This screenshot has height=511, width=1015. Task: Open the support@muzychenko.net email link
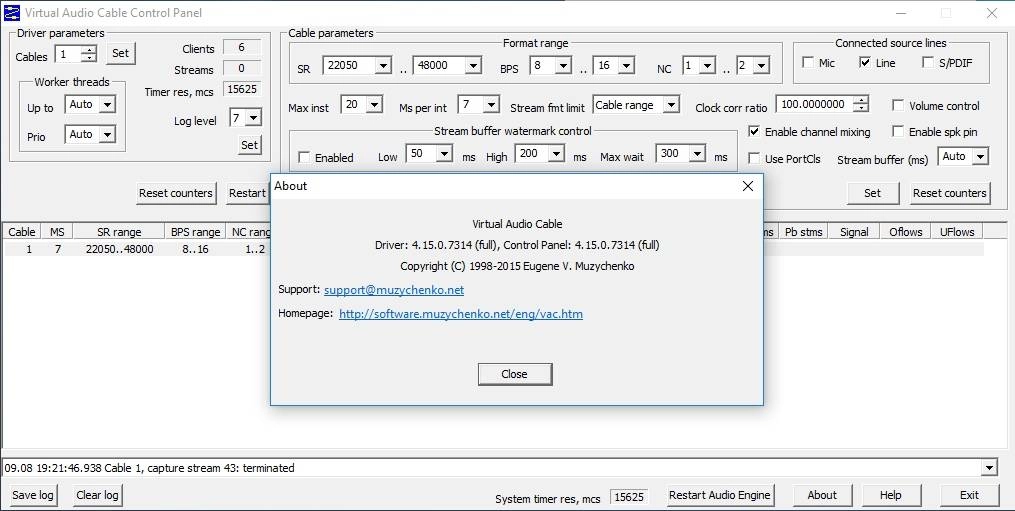(x=394, y=290)
